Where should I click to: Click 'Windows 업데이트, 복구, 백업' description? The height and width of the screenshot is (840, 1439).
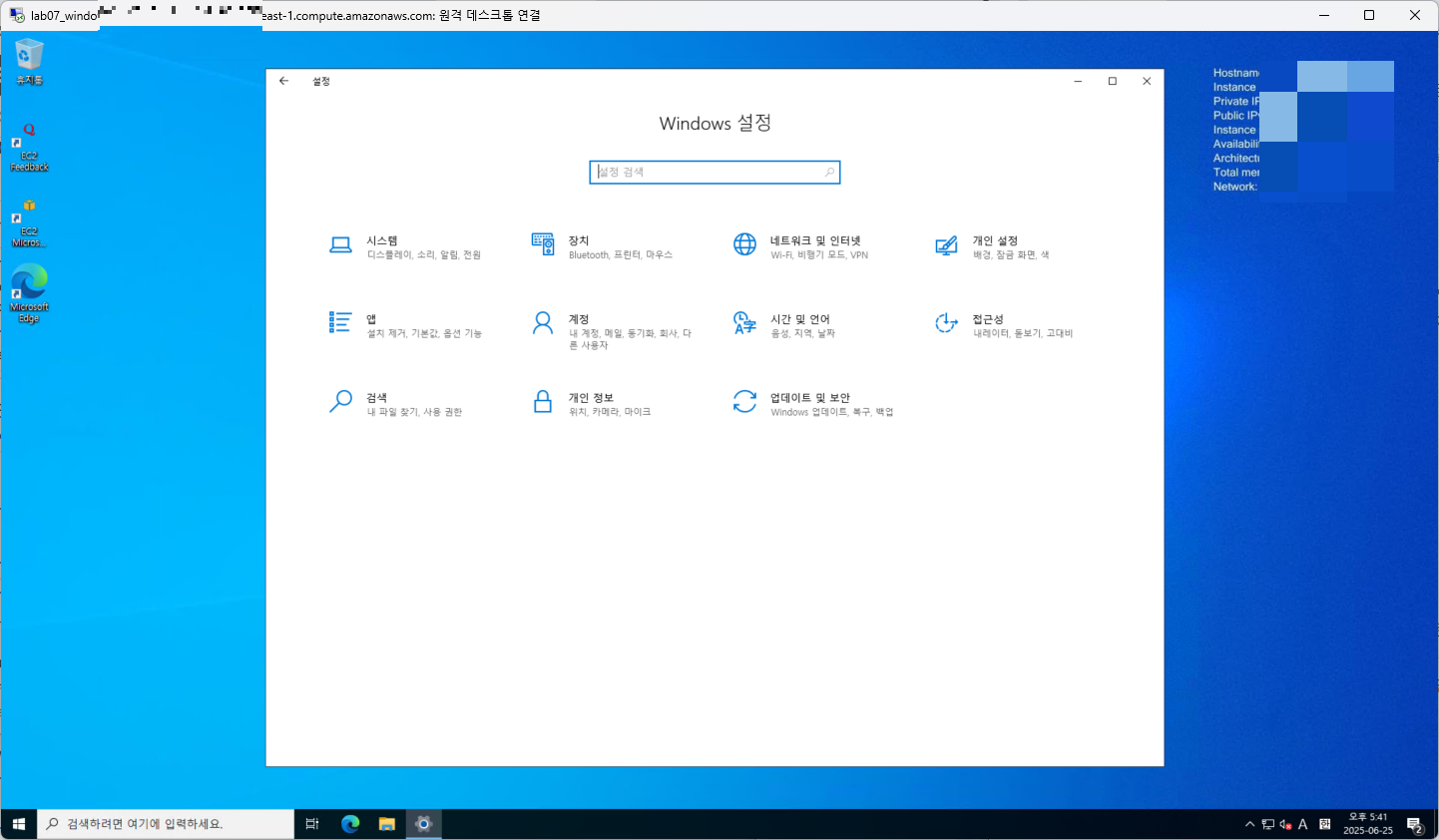832,412
